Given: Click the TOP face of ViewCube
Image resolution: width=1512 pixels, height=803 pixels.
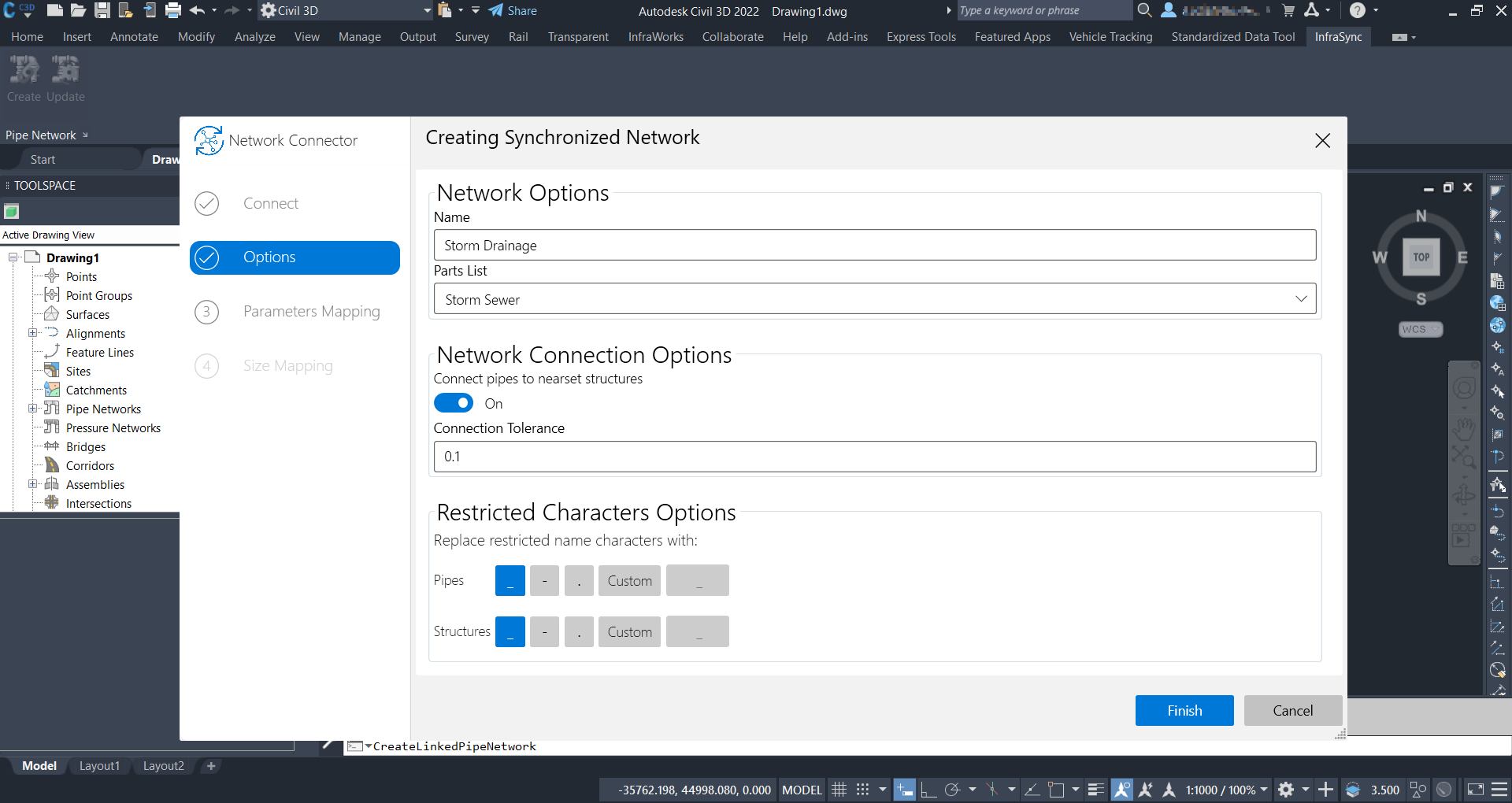Looking at the screenshot, I should [1421, 257].
